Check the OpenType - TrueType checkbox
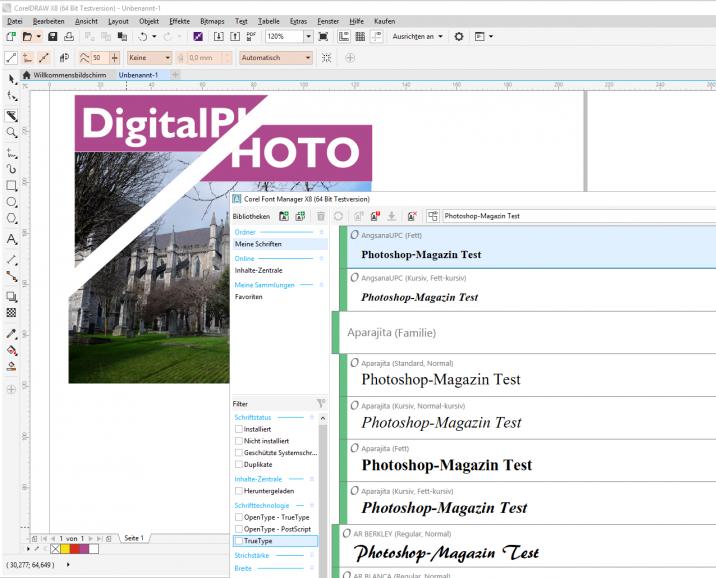 click(x=238, y=517)
